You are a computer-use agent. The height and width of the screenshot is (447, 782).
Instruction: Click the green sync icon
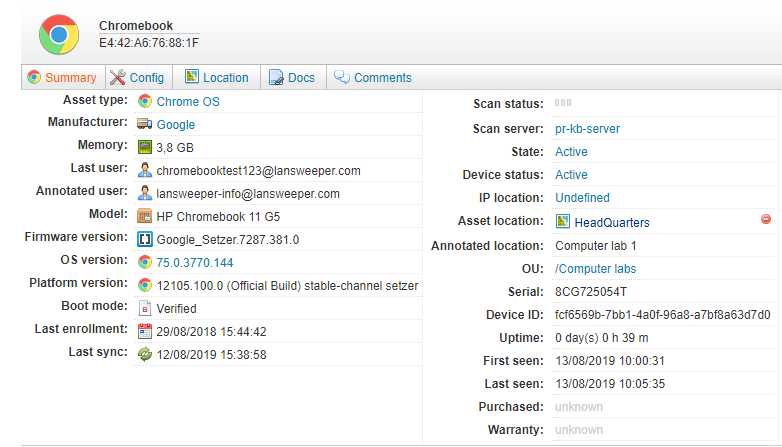[145, 354]
